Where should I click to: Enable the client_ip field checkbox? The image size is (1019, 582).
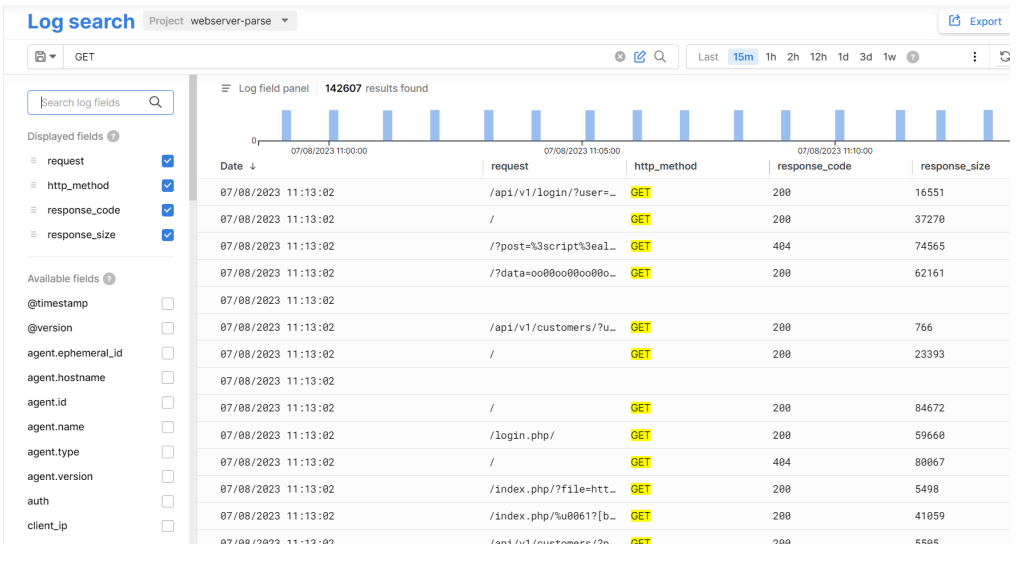click(167, 526)
